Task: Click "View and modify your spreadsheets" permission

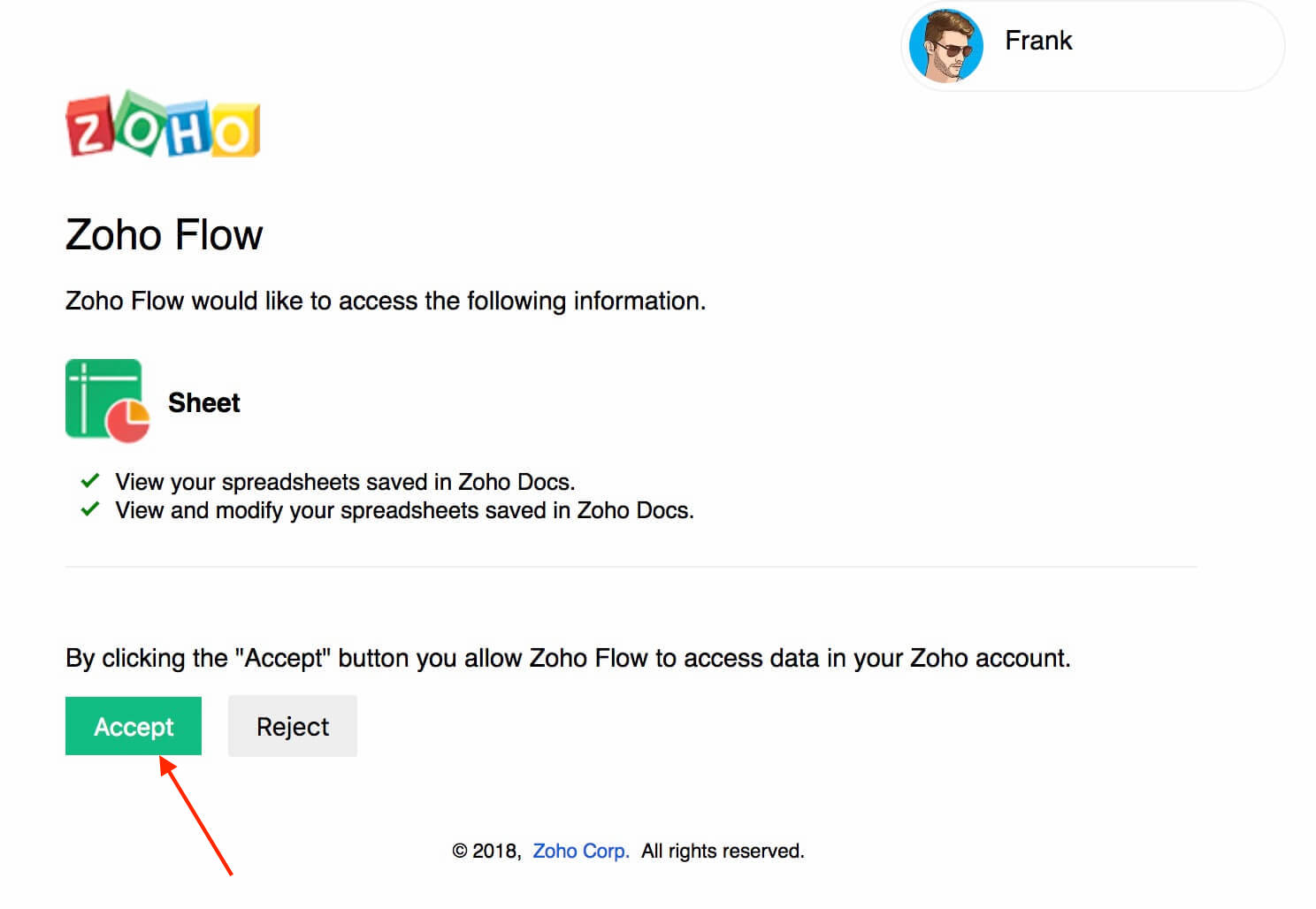Action: point(404,510)
